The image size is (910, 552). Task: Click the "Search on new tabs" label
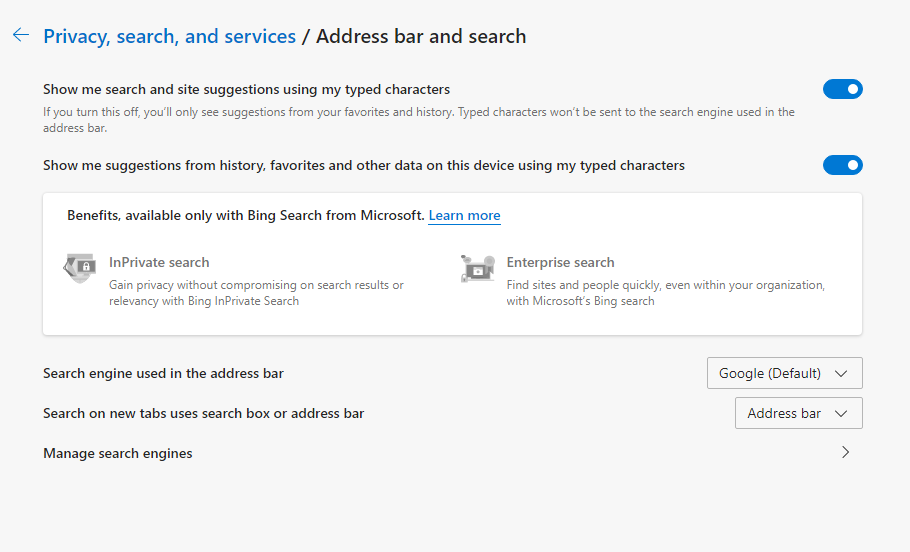(203, 413)
